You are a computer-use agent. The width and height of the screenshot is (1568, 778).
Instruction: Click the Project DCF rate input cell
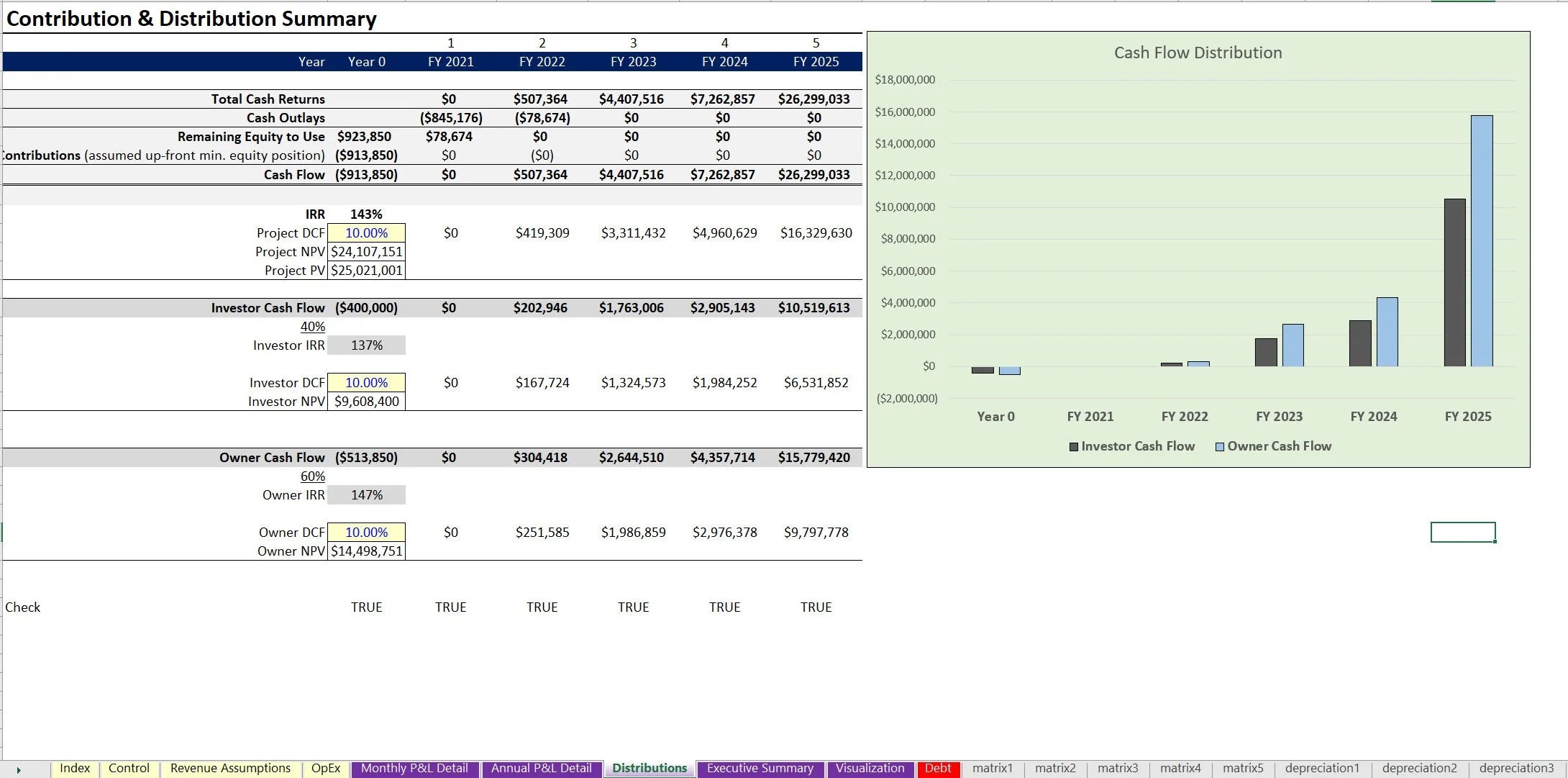coord(366,232)
